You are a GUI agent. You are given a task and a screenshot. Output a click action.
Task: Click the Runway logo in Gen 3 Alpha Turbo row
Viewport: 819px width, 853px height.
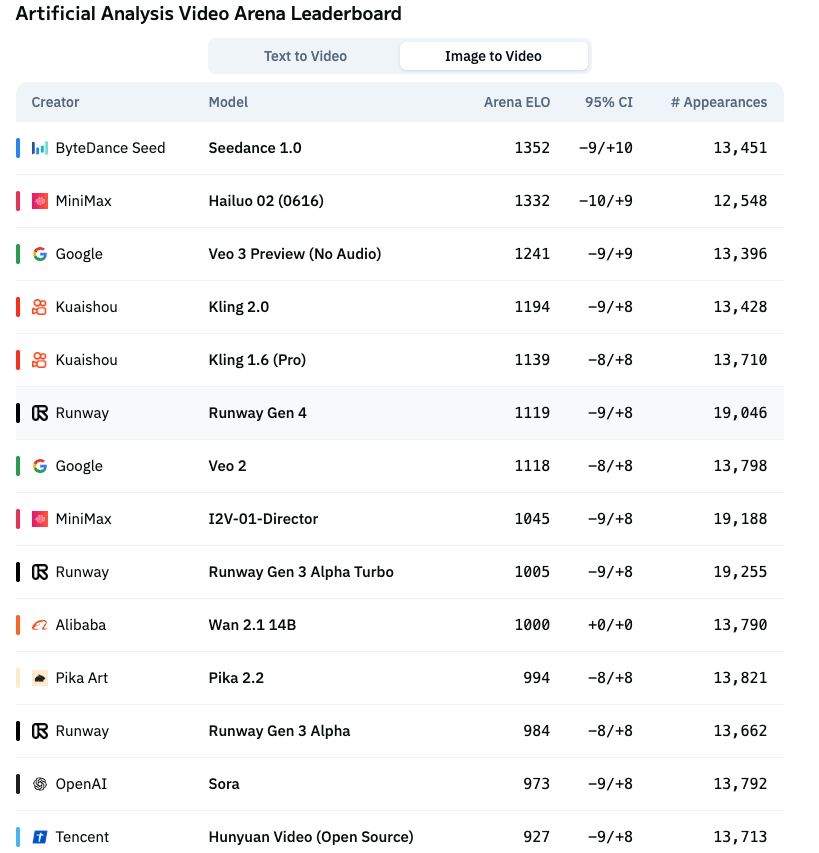point(40,572)
